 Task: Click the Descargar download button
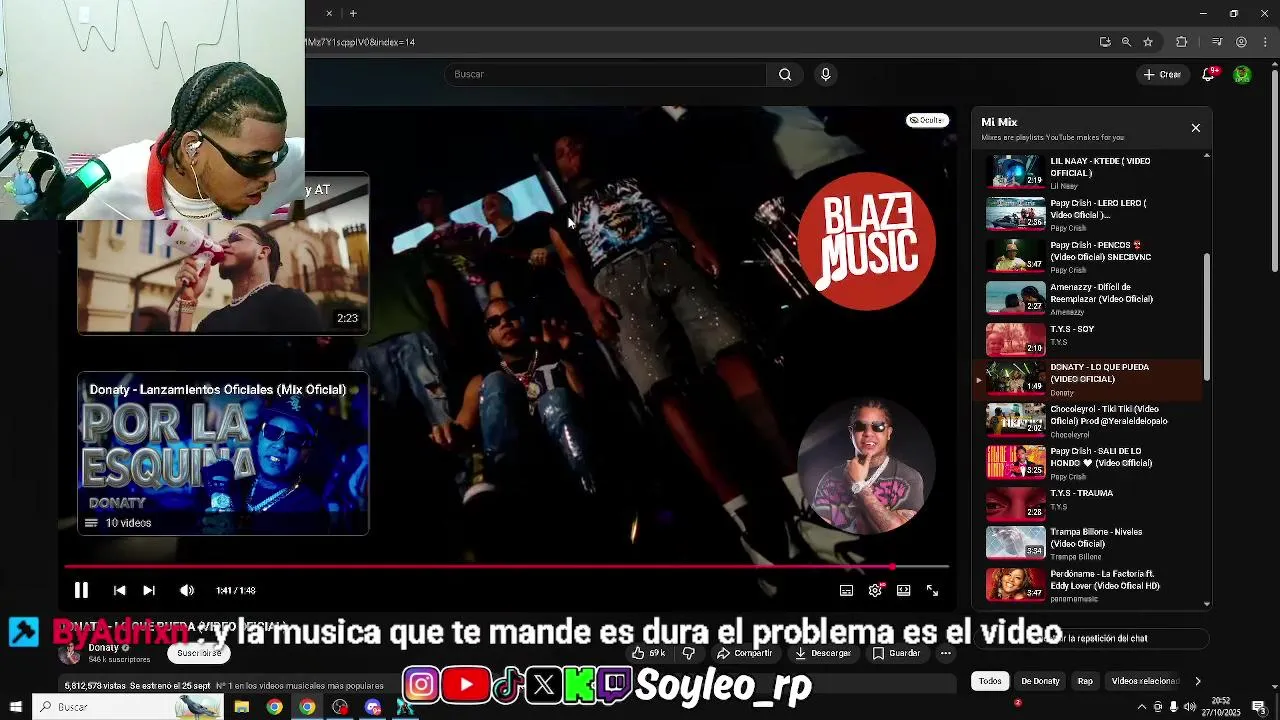[x=823, y=653]
